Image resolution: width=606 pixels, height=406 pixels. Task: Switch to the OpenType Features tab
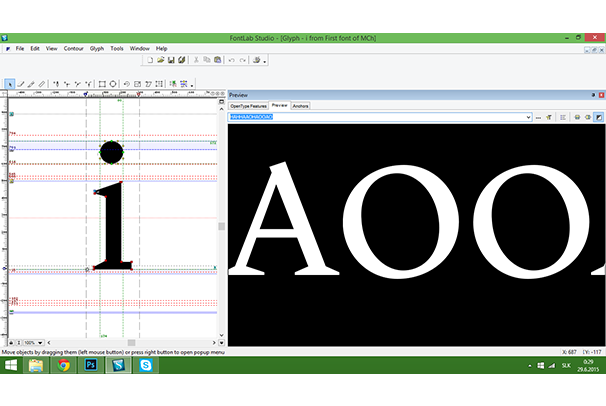[249, 105]
